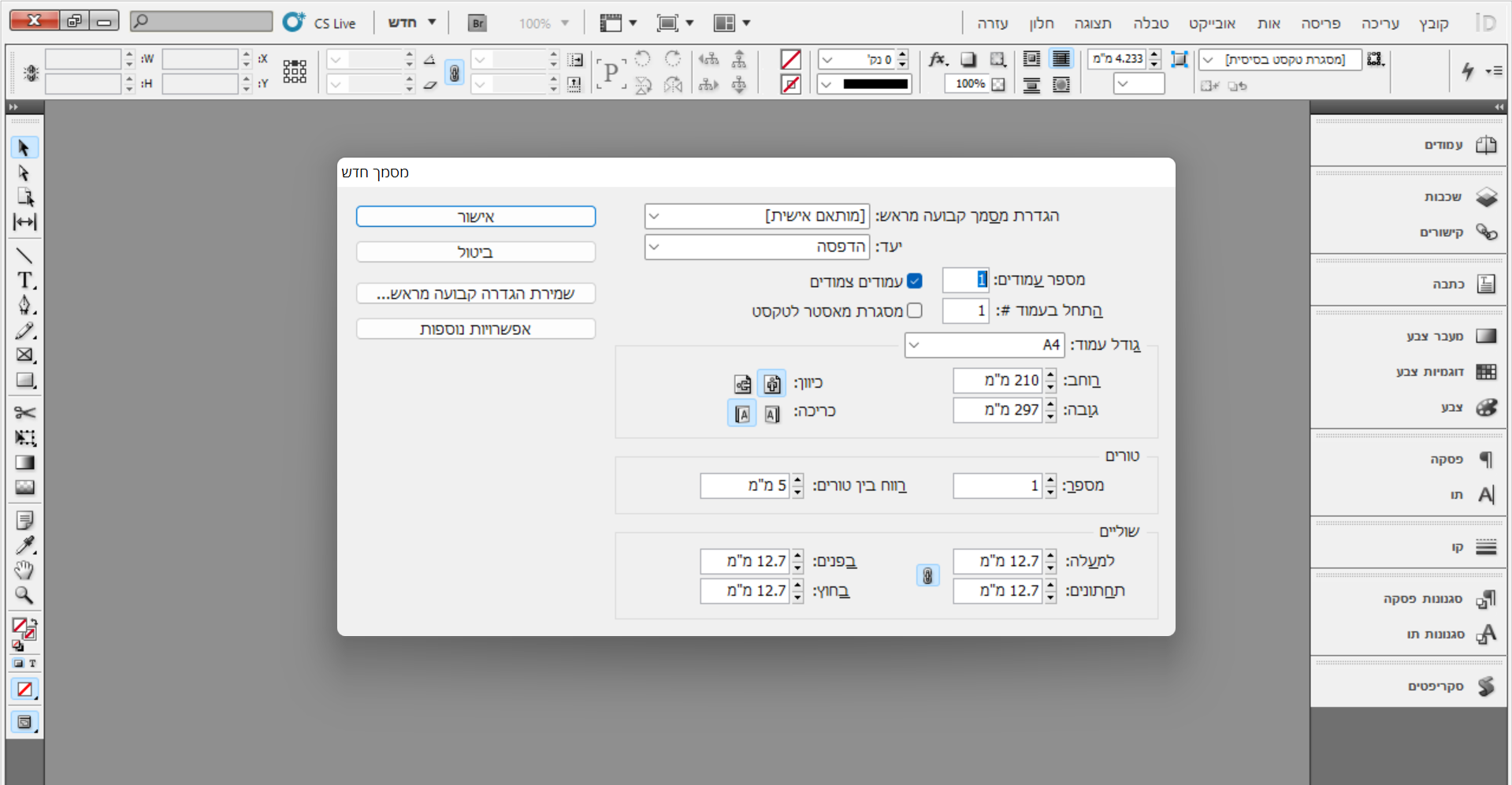Viewport: 1512px width, 785px height.
Task: Select the Zoom magnifier tool
Action: click(x=24, y=595)
